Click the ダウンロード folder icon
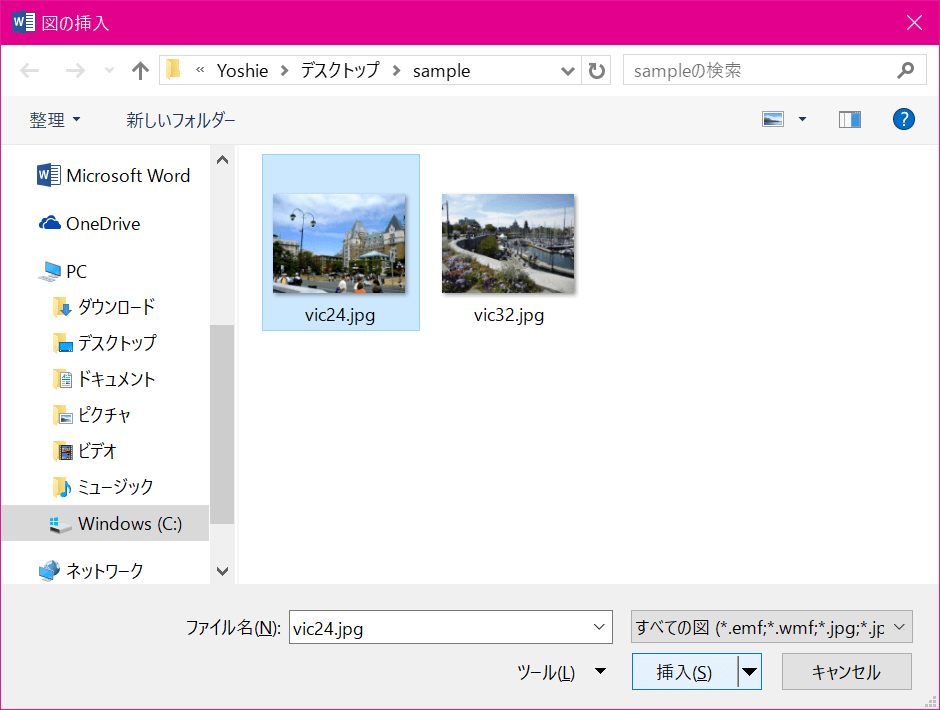This screenshot has width=940, height=710. pyautogui.click(x=62, y=308)
